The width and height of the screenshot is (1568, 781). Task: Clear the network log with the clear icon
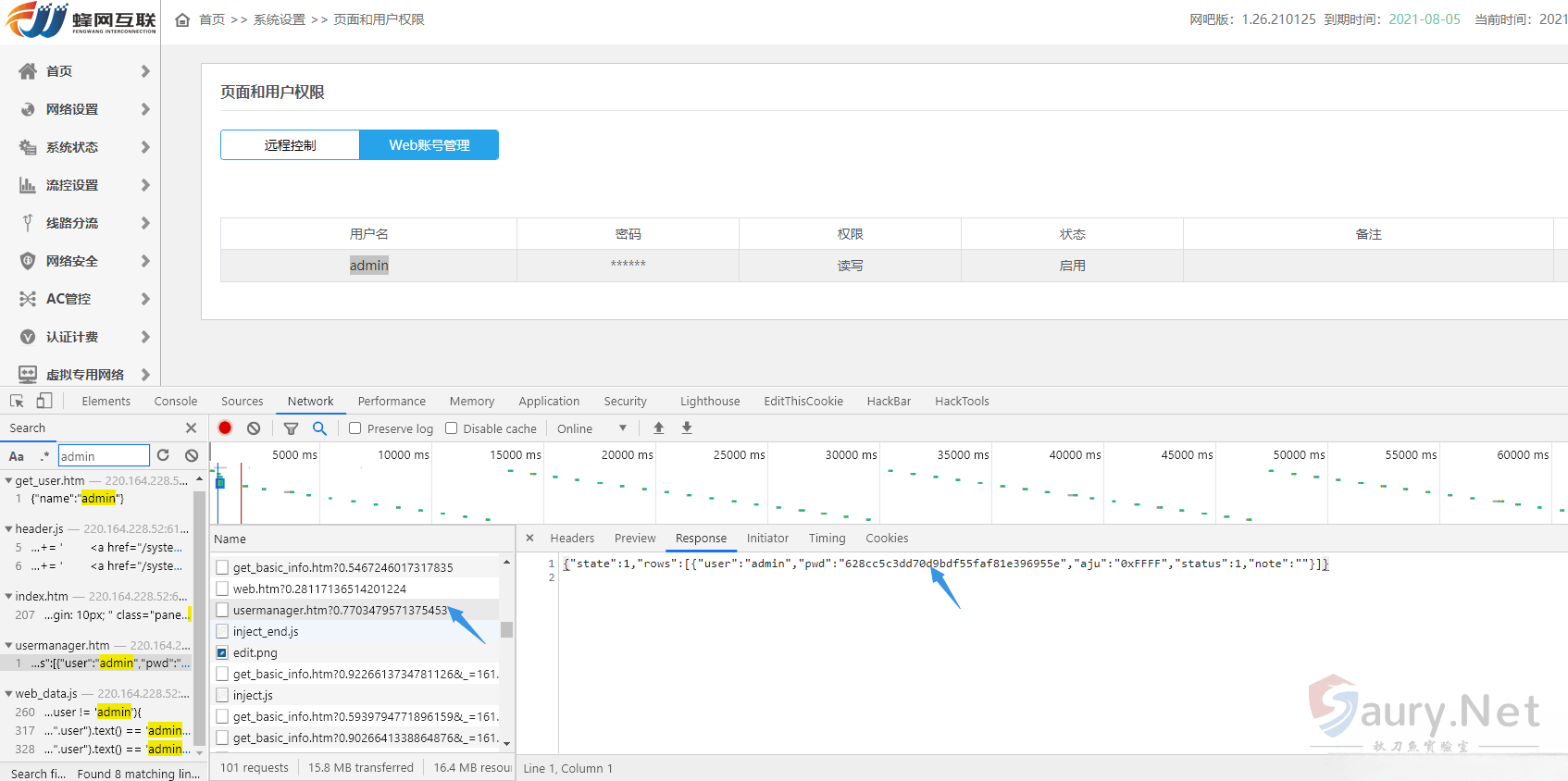254,428
